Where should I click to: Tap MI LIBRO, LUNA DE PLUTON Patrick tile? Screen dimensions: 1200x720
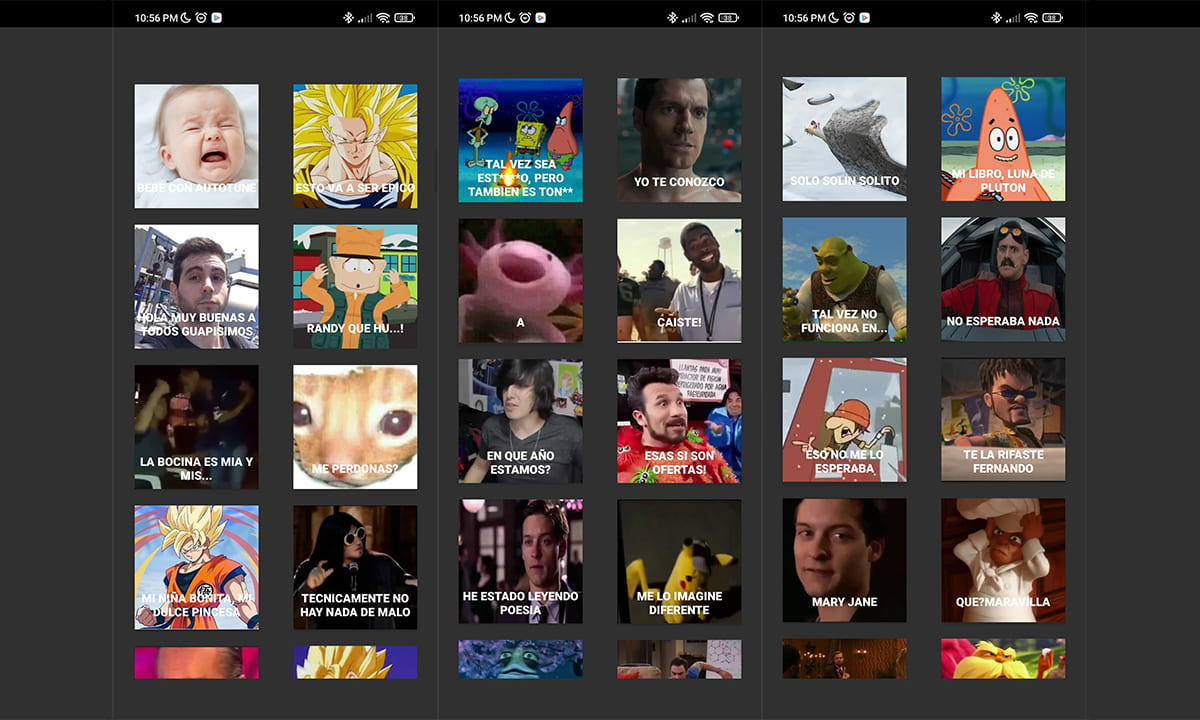1003,139
